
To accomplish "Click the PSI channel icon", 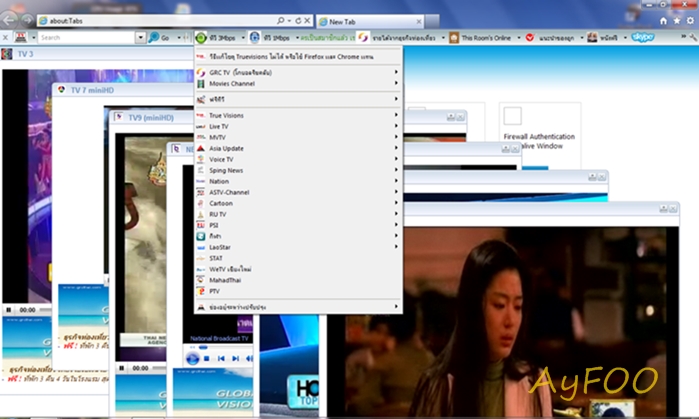I will (x=201, y=225).
